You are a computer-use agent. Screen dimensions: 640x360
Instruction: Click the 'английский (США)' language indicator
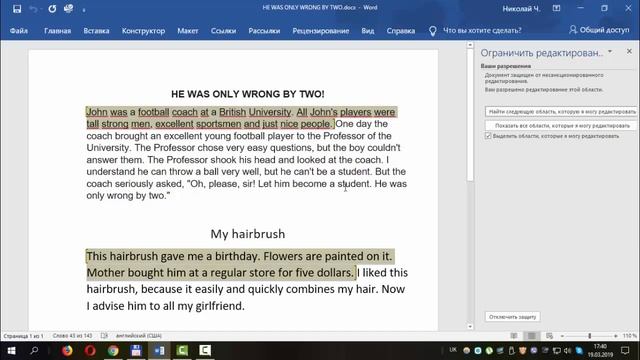click(x=139, y=336)
